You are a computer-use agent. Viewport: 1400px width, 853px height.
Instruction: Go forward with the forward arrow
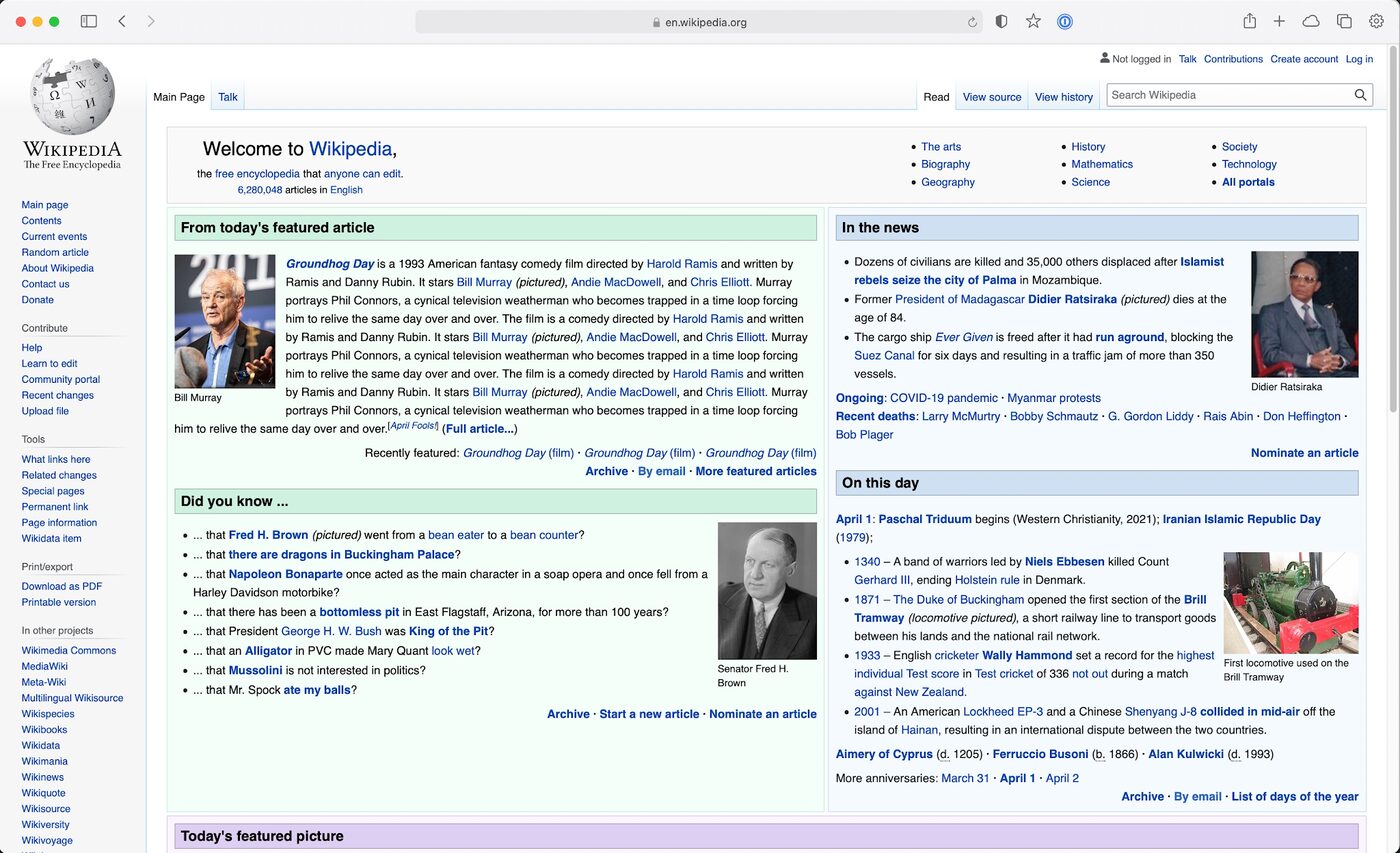click(x=151, y=21)
